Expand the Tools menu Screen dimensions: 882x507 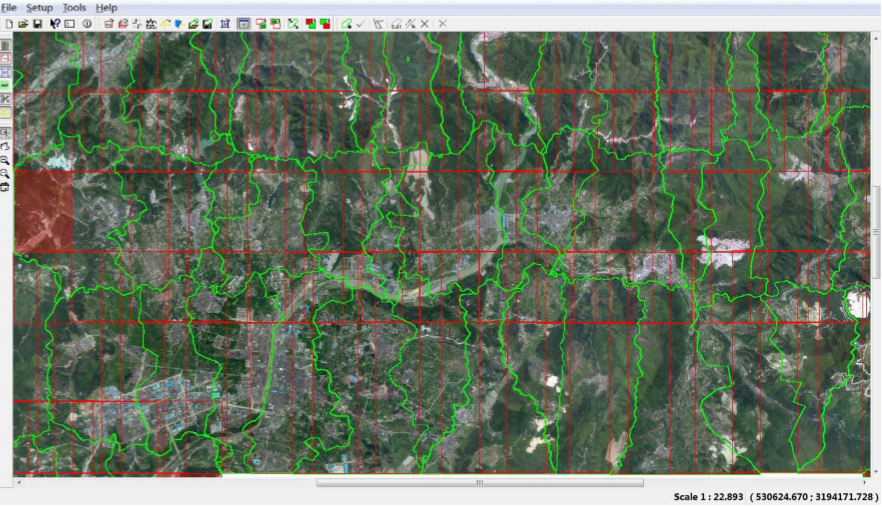[x=74, y=7]
